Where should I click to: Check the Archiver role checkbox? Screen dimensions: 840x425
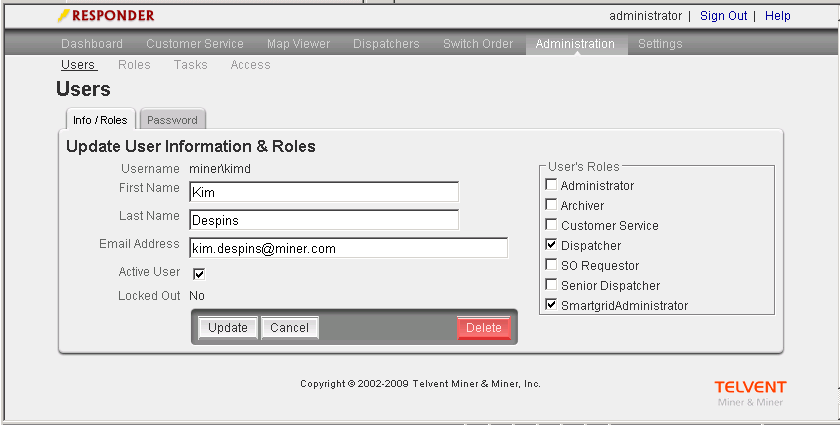tap(551, 206)
